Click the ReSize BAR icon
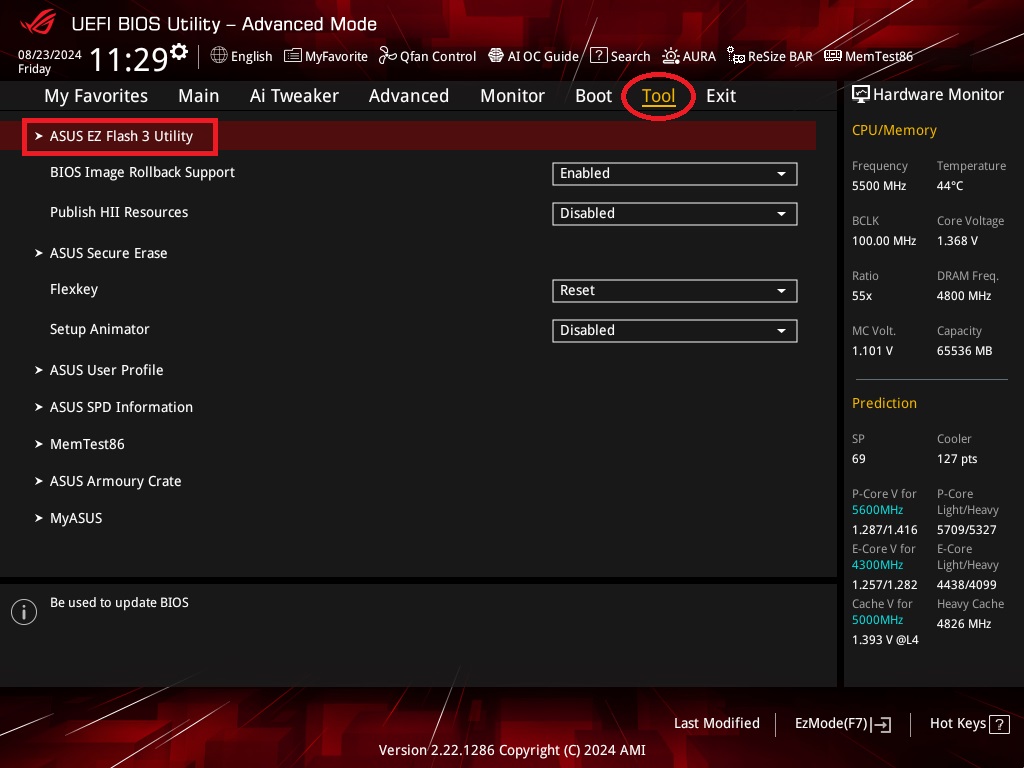Image resolution: width=1024 pixels, height=768 pixels. point(736,56)
